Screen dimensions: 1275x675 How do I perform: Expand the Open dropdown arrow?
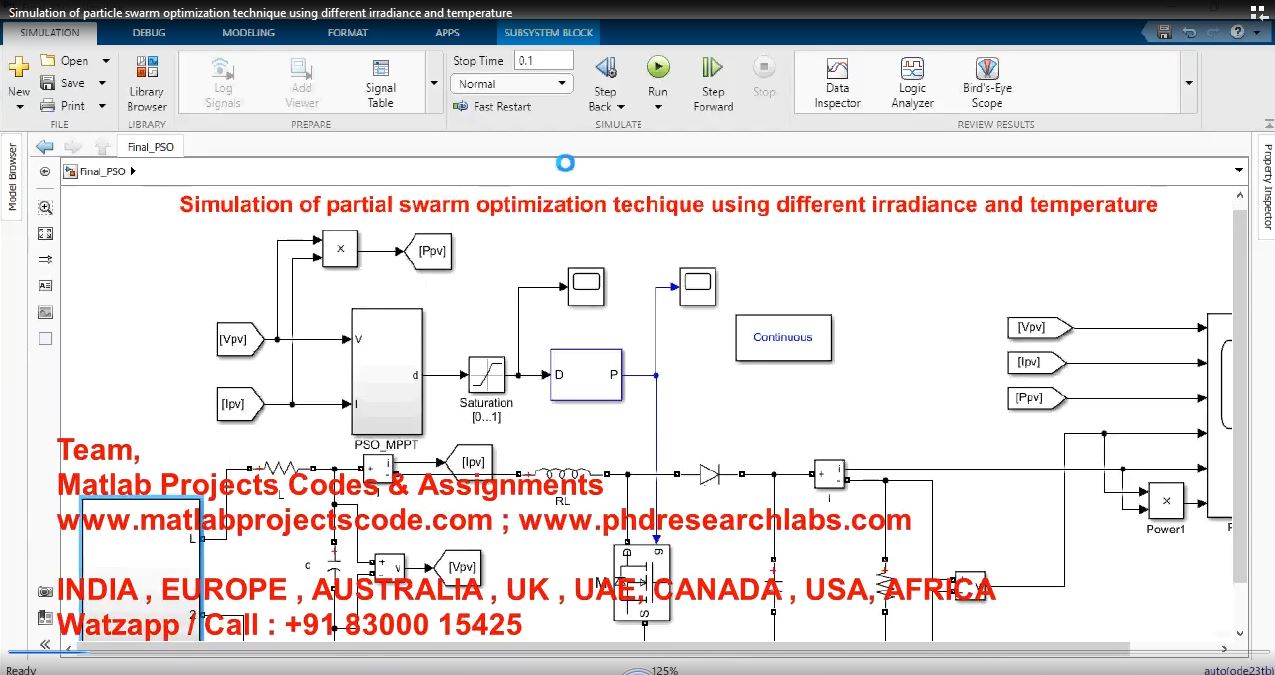[x=106, y=61]
